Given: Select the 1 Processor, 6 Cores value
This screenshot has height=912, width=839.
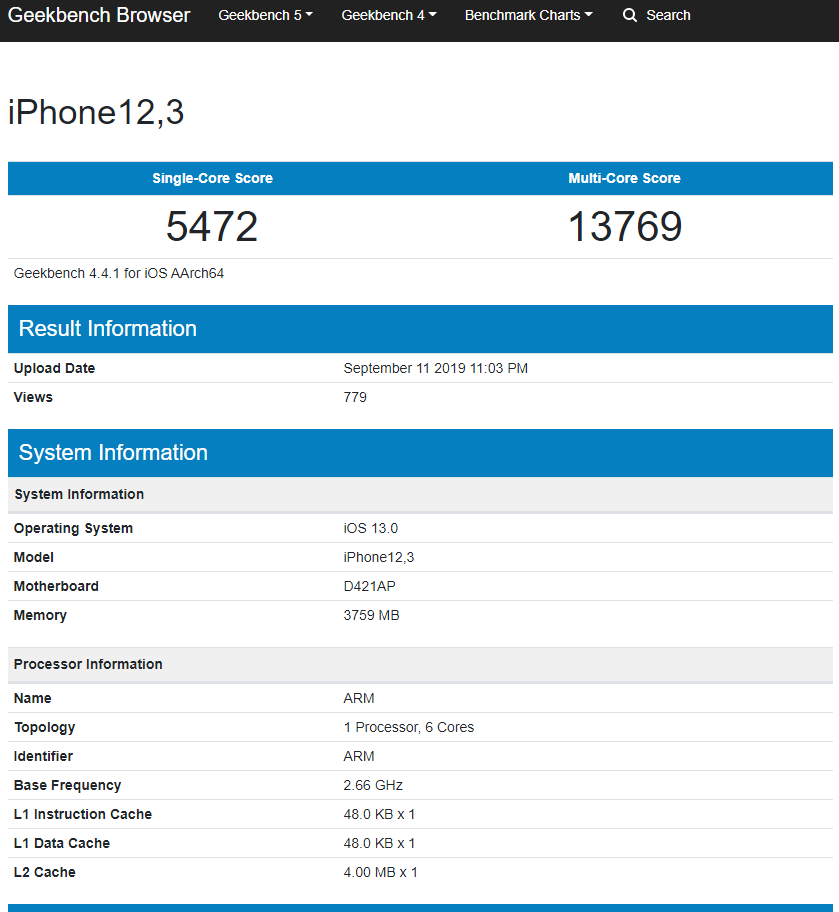Looking at the screenshot, I should (408, 727).
